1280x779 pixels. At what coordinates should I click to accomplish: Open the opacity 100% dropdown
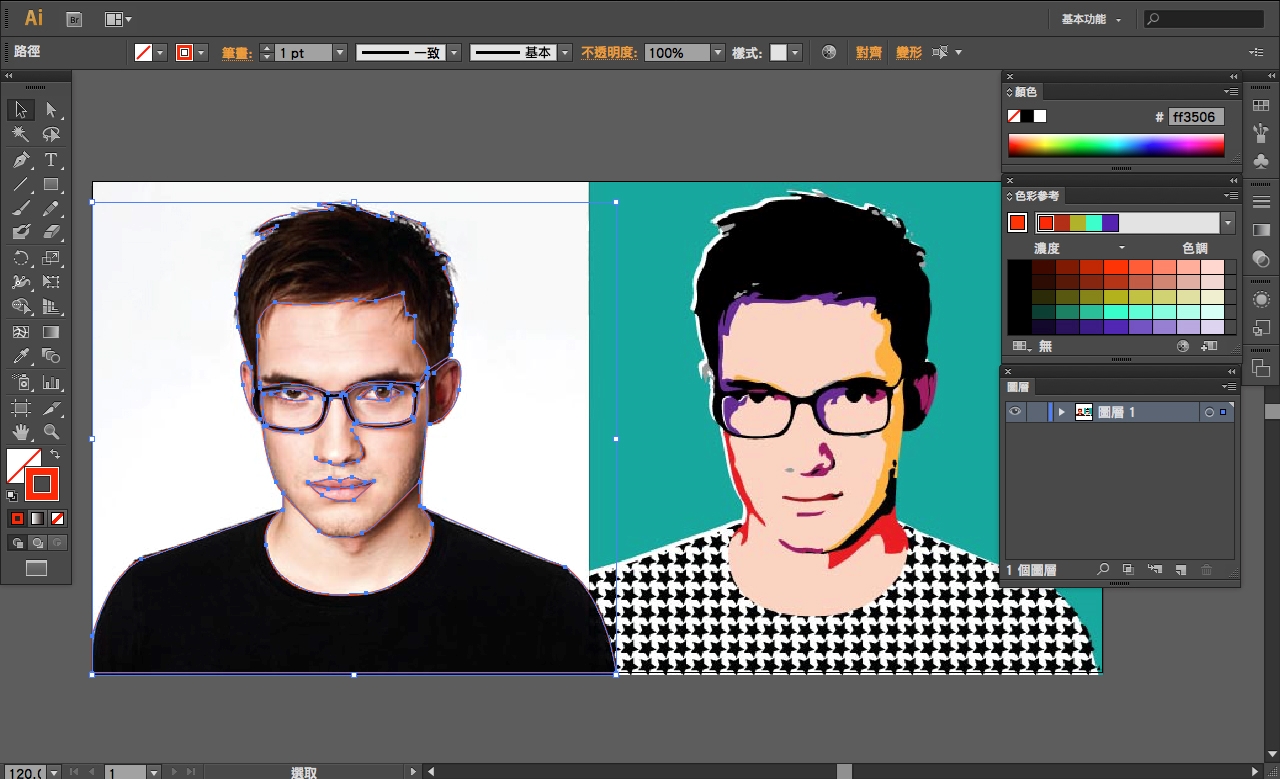click(717, 53)
